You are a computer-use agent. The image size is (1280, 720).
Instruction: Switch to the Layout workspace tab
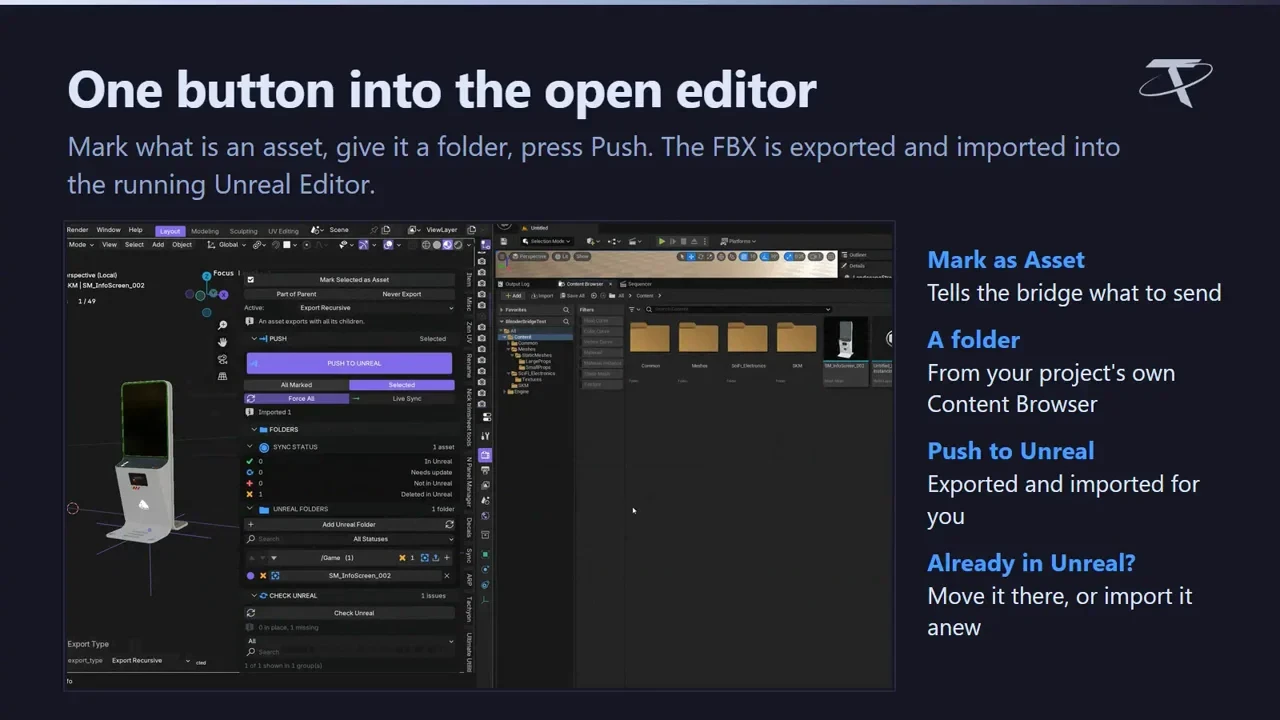click(x=170, y=231)
